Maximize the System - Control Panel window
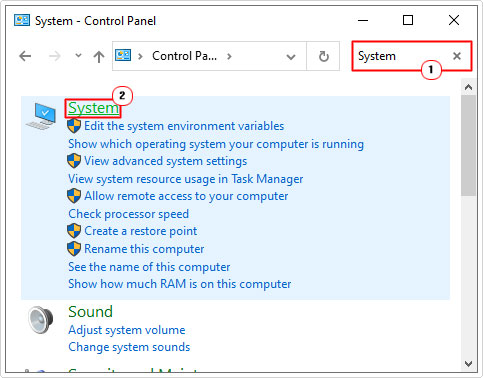Viewport: 483px width, 378px height. coord(408,20)
